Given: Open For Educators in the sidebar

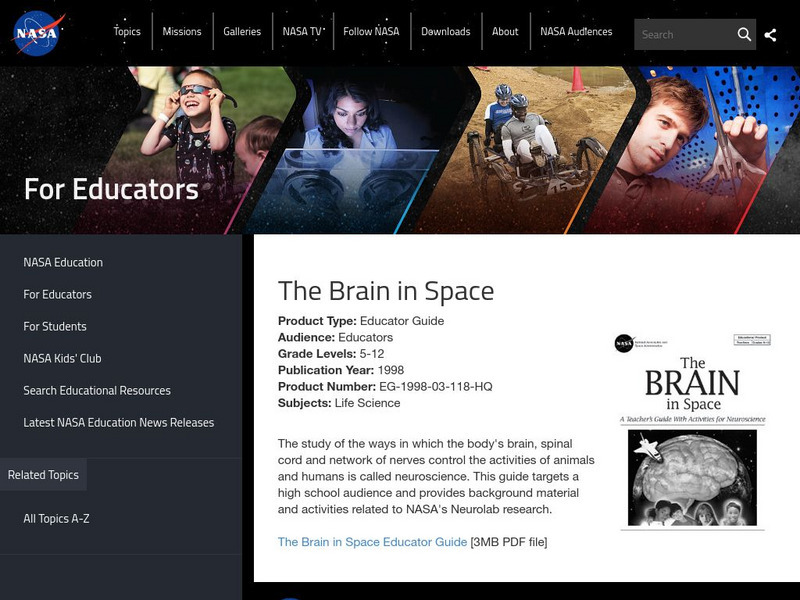Looking at the screenshot, I should [58, 294].
